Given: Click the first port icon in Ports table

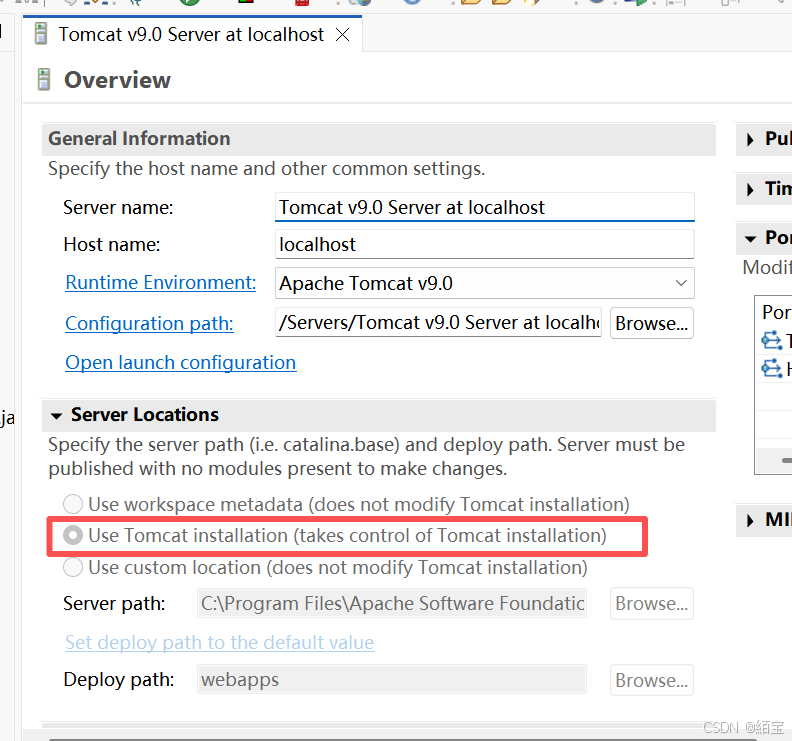Looking at the screenshot, I should pos(771,340).
